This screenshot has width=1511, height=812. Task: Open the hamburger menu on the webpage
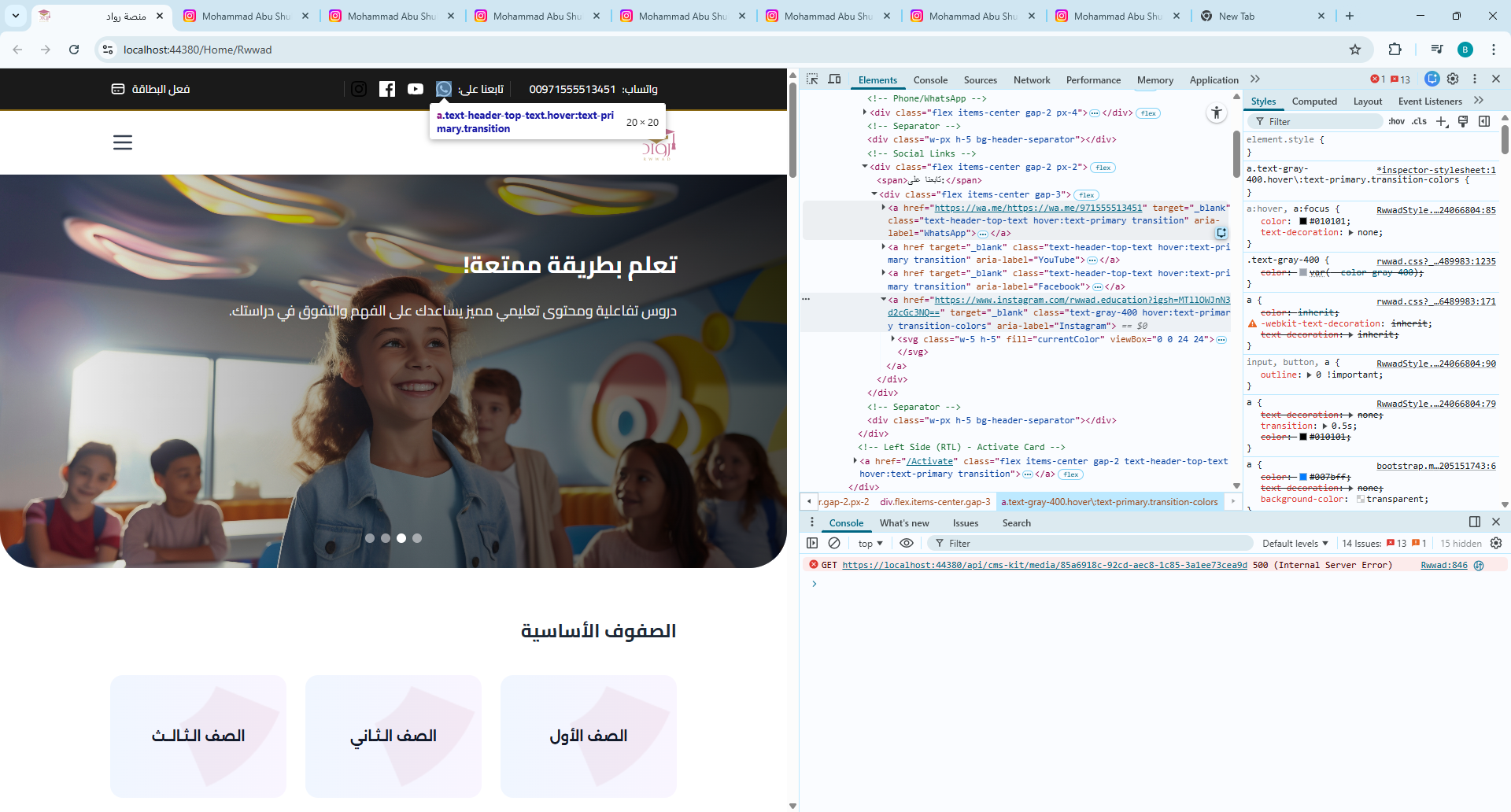click(123, 142)
